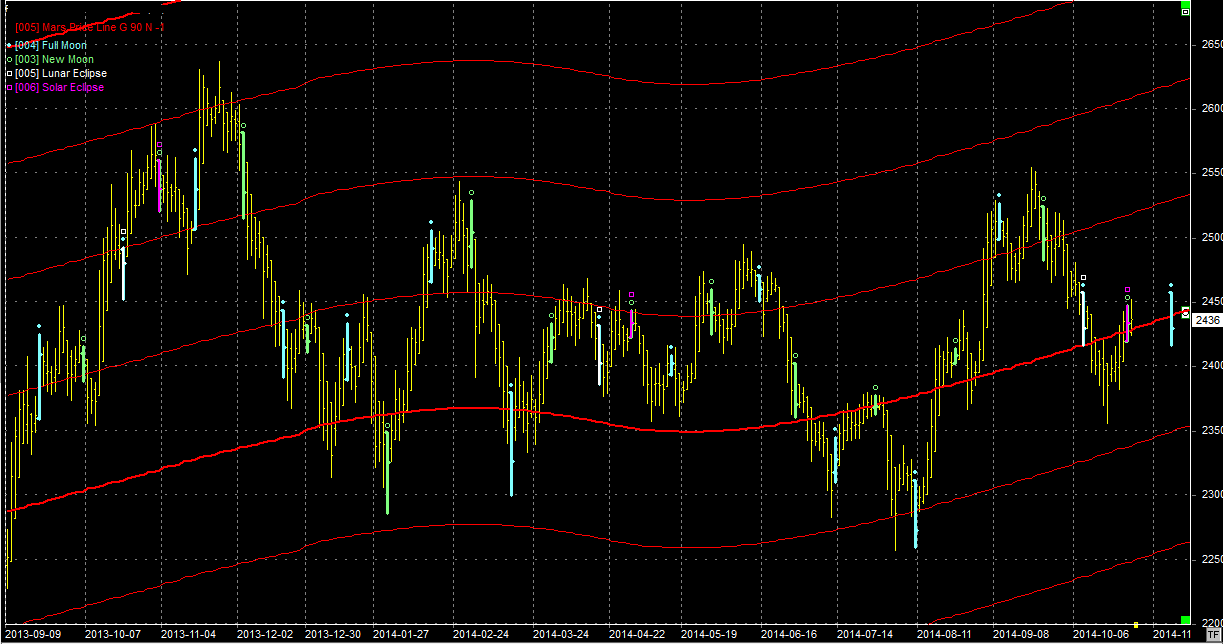Click the 2436 current price tag
Screen dimensions: 1223x644
(1207, 320)
